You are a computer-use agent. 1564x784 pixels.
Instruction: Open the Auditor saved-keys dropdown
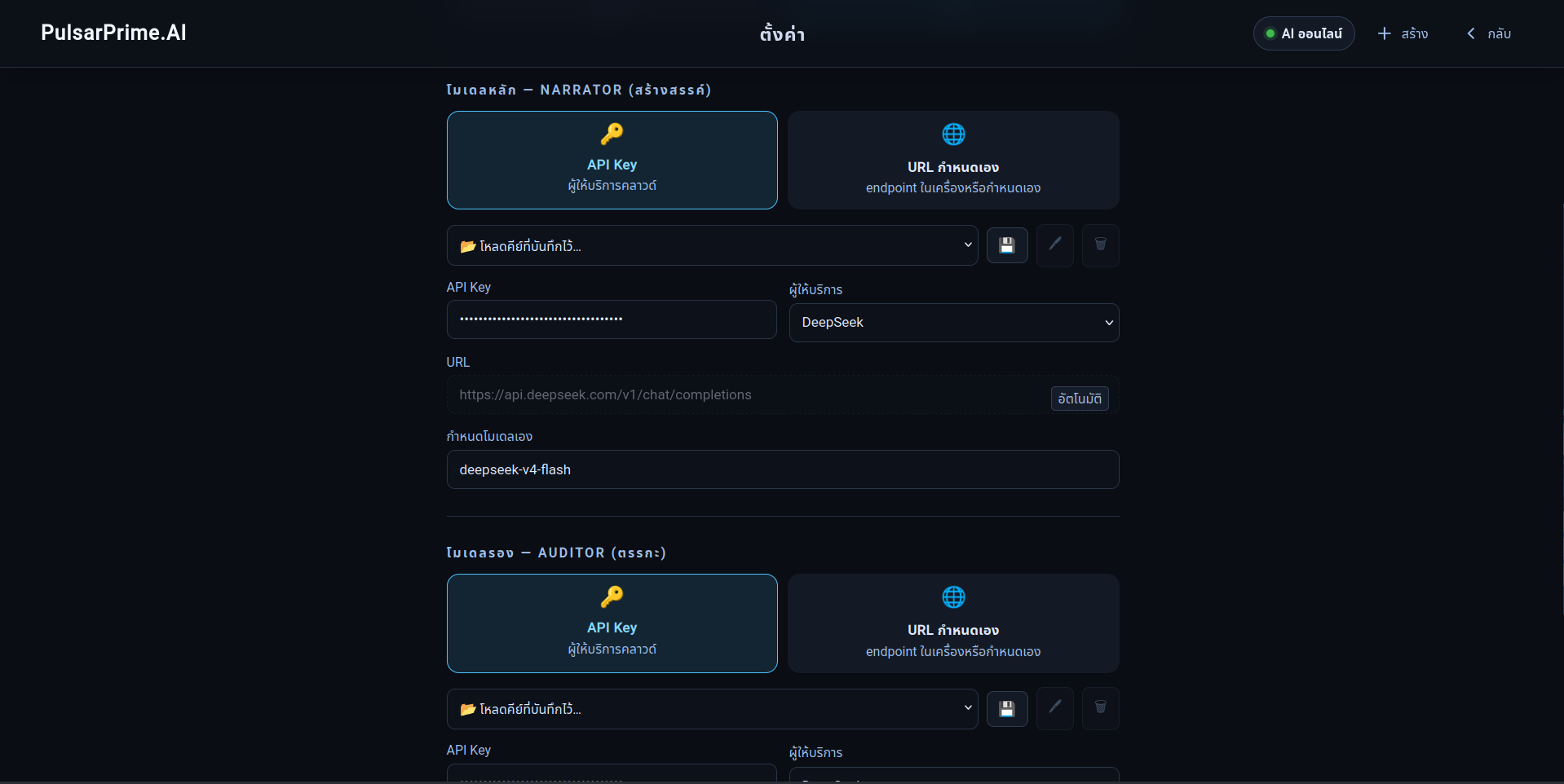tap(712, 709)
